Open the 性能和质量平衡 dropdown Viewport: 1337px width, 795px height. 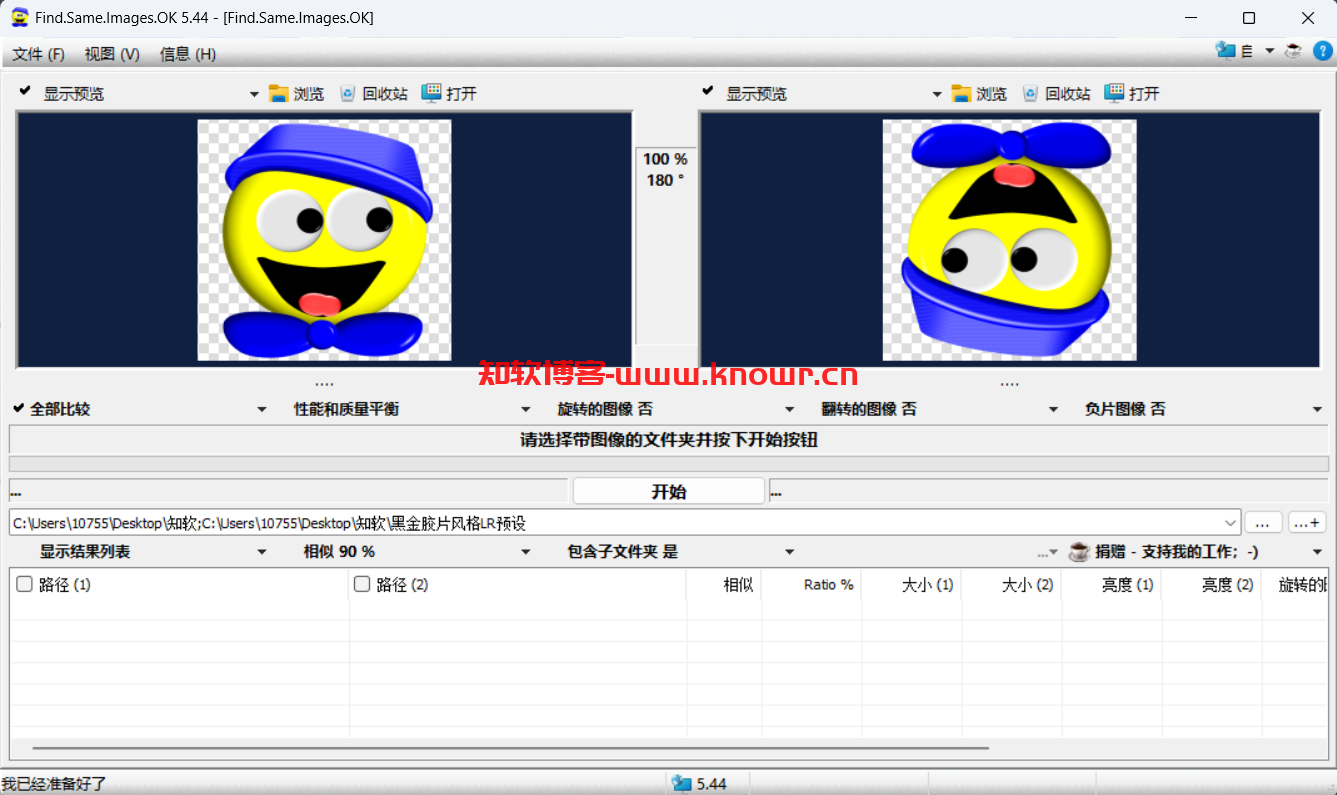(526, 409)
